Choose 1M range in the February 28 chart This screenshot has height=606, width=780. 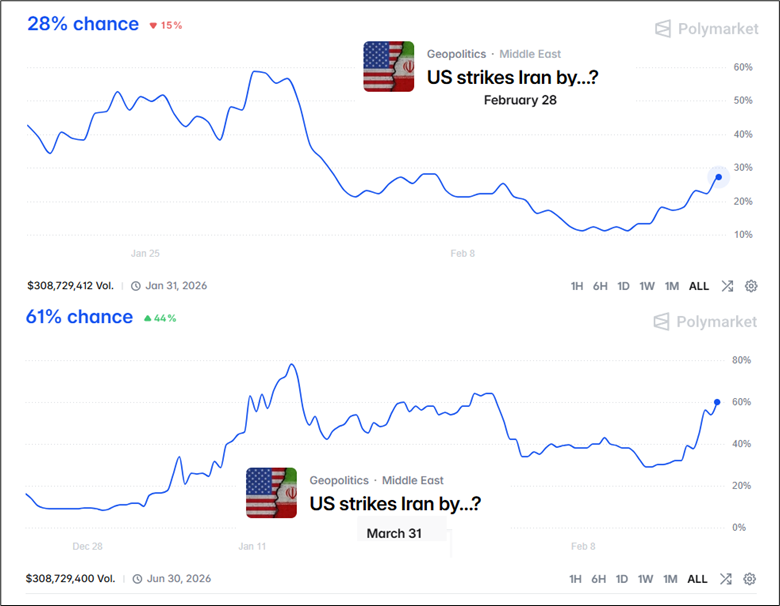pyautogui.click(x=670, y=286)
